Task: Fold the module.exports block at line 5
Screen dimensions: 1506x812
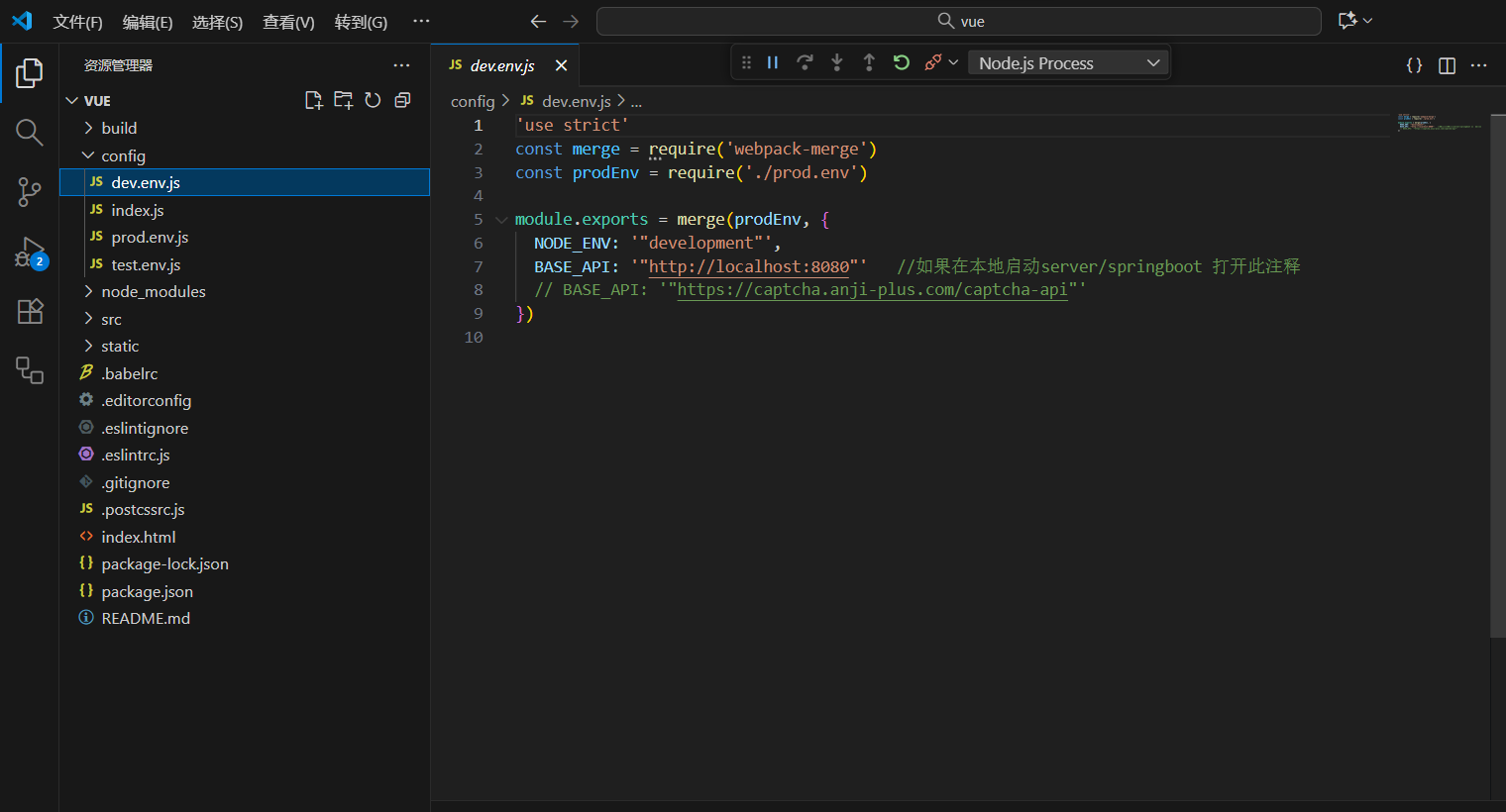Action: 501,220
